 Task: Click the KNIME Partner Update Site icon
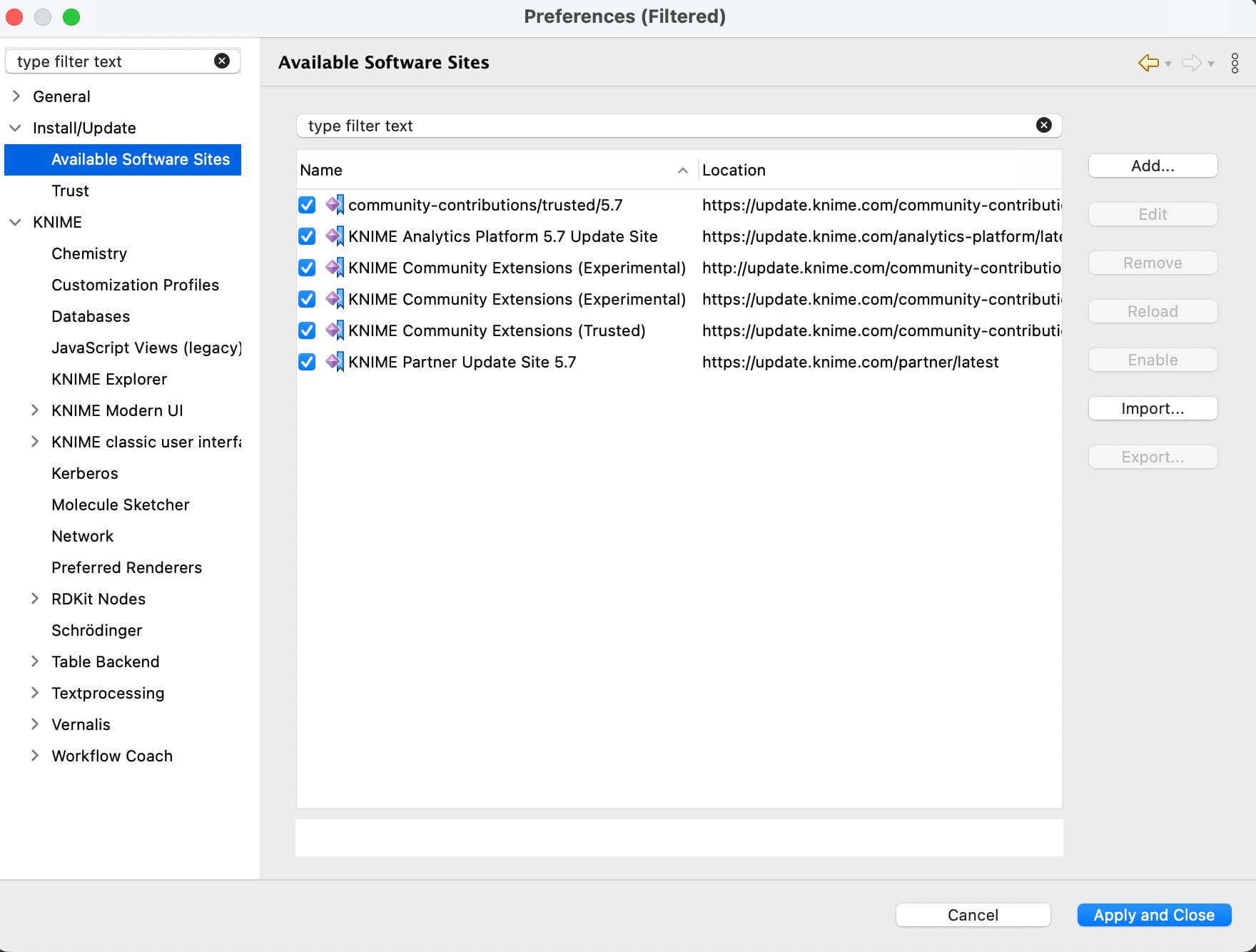(x=334, y=362)
